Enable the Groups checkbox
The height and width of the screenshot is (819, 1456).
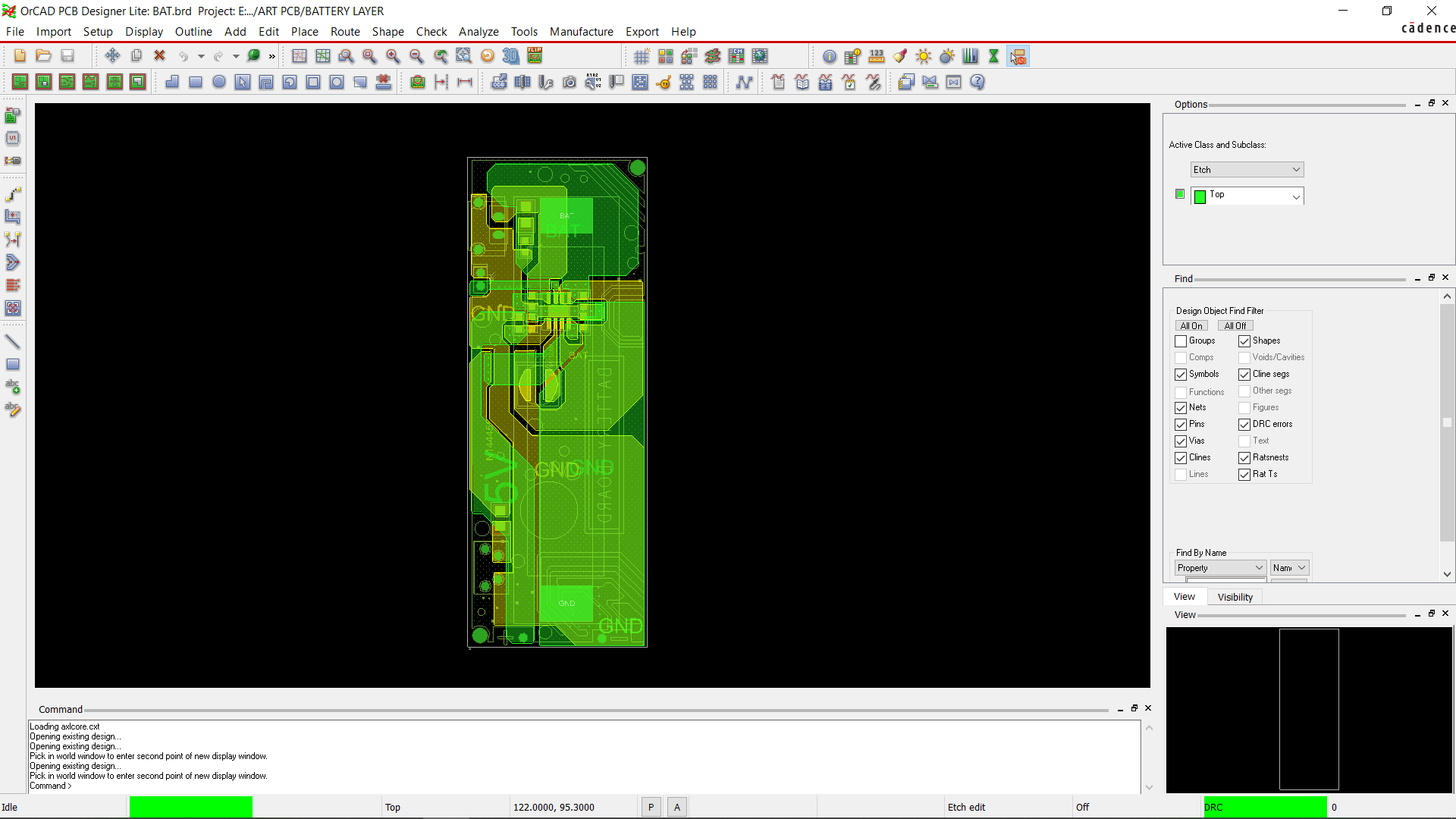click(1181, 341)
